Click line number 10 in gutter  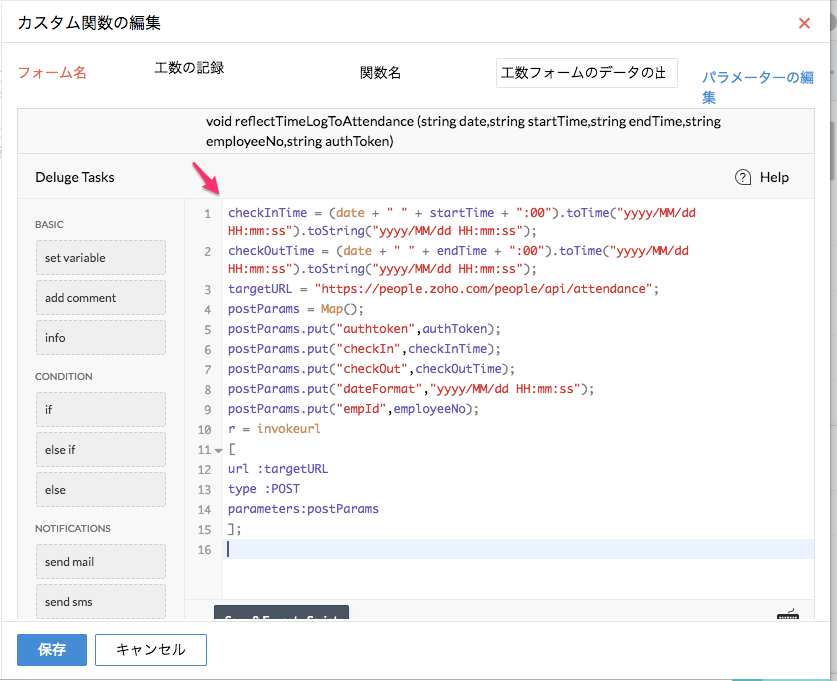click(x=204, y=430)
